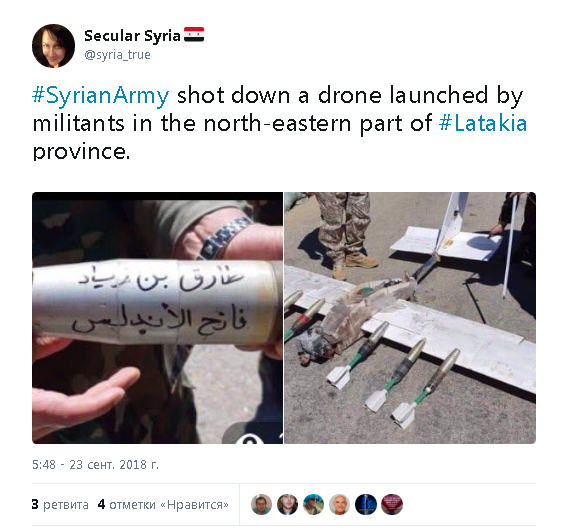
Task: Click the Secular Syria display name
Action: coord(132,36)
